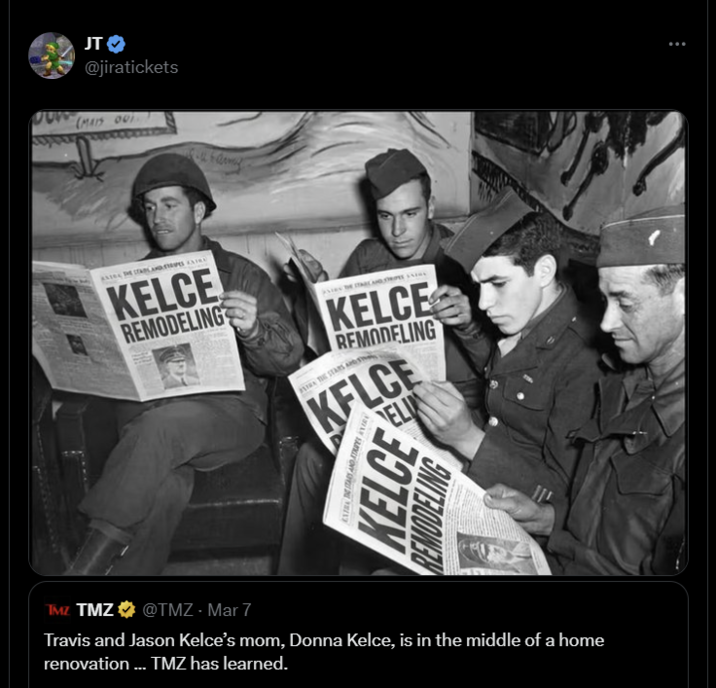Click the TMZ logo in quoted post
Image resolution: width=716 pixels, height=688 pixels.
[x=56, y=609]
